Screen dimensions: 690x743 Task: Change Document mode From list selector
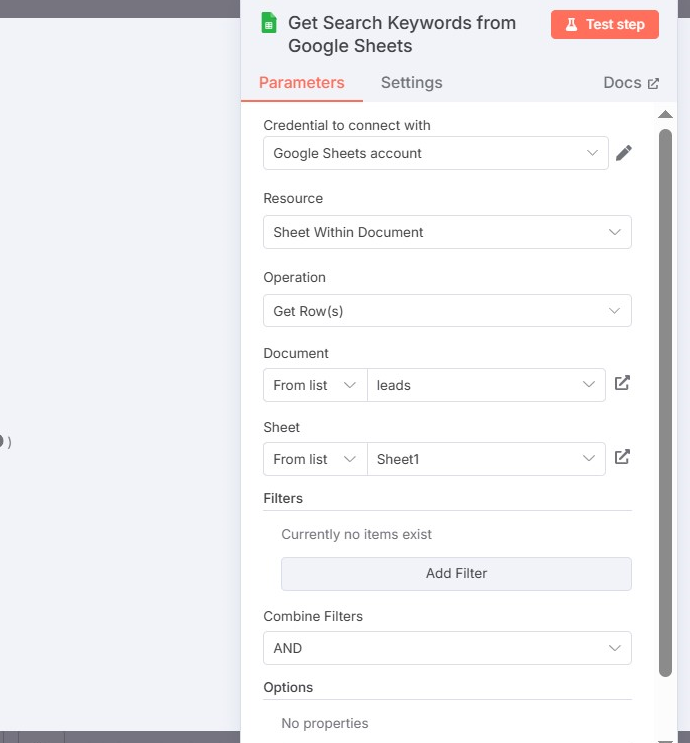(315, 385)
